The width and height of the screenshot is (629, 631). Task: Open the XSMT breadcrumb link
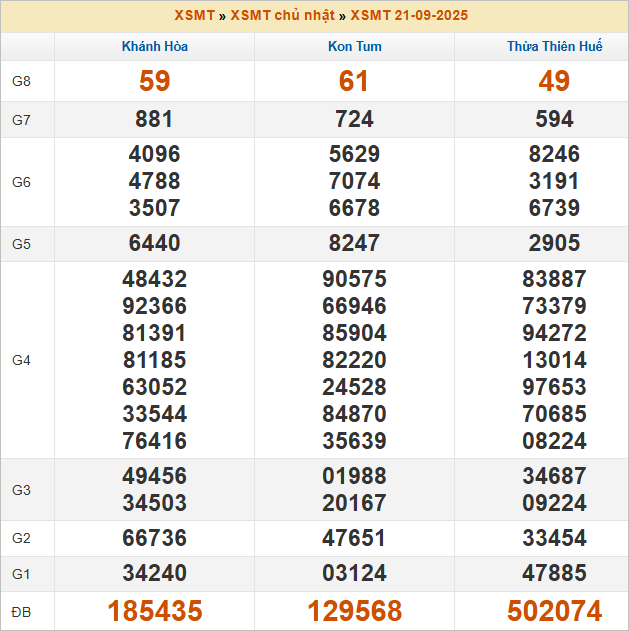click(x=193, y=16)
